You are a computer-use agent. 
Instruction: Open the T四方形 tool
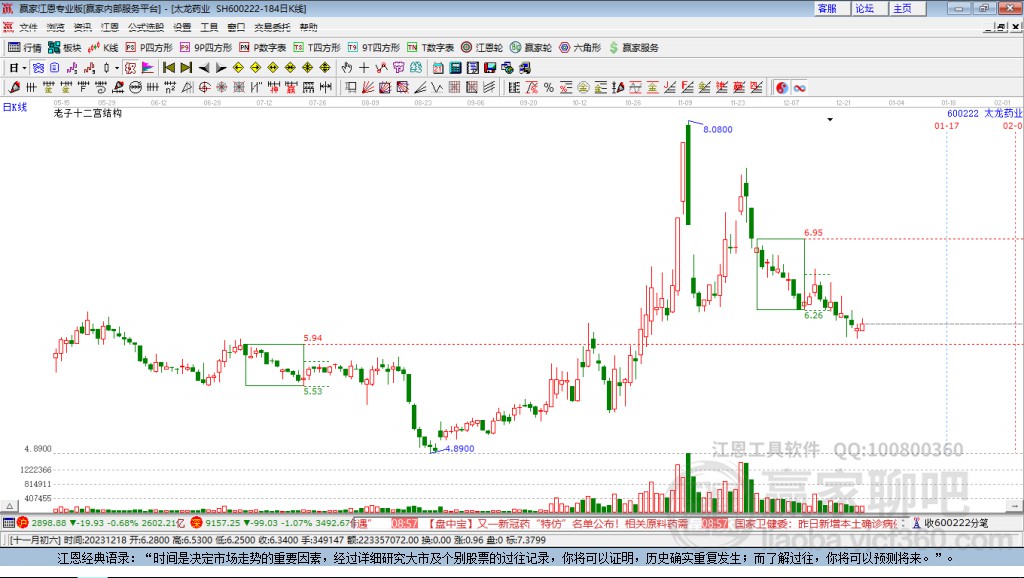(x=317, y=47)
